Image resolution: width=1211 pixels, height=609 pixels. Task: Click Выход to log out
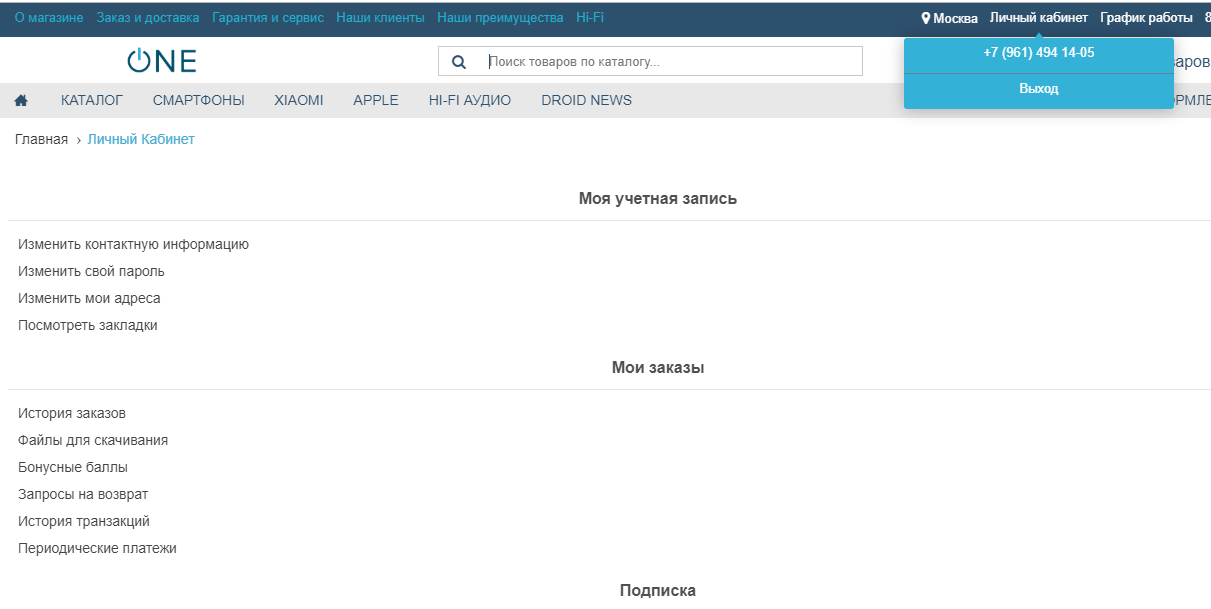(1038, 89)
